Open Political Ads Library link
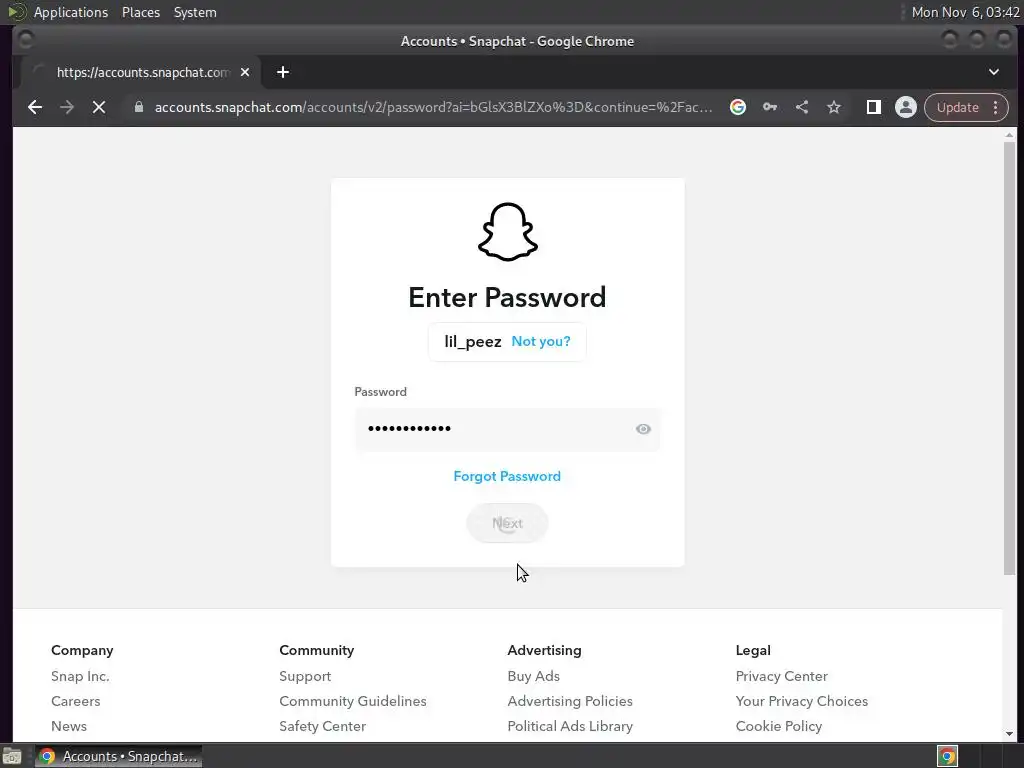1024x768 pixels. coord(570,726)
